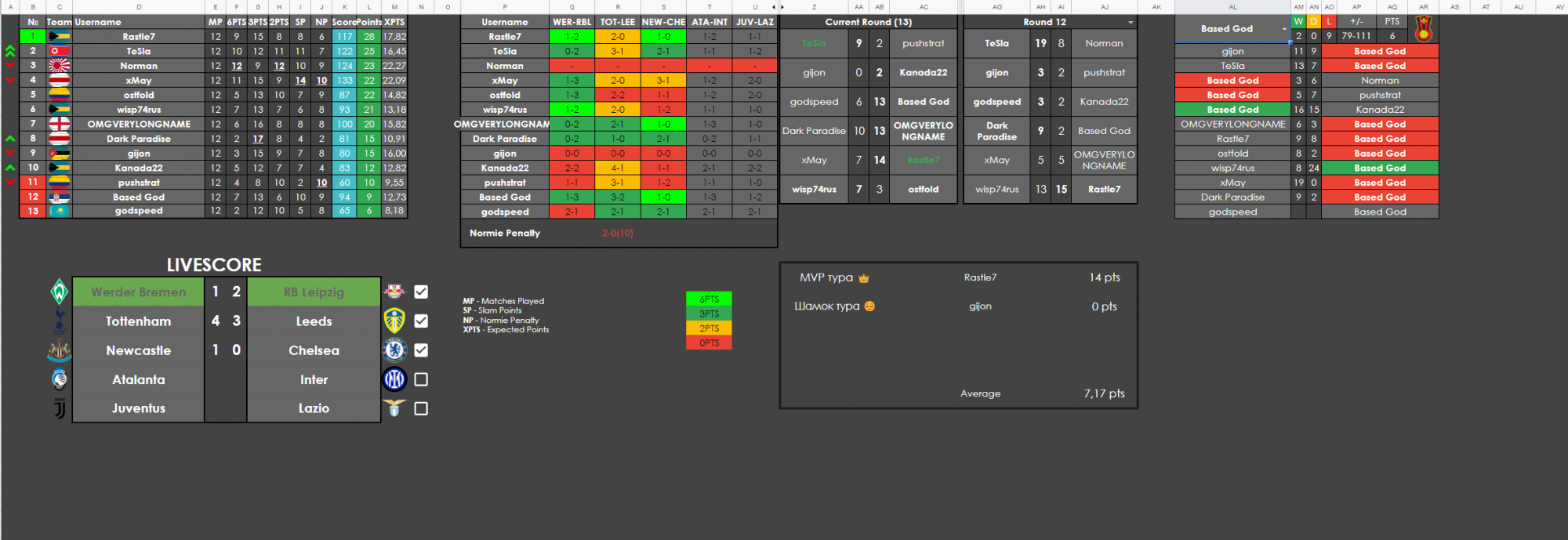Open the Based God player selector dropdown
The width and height of the screenshot is (1568, 540).
[1284, 29]
